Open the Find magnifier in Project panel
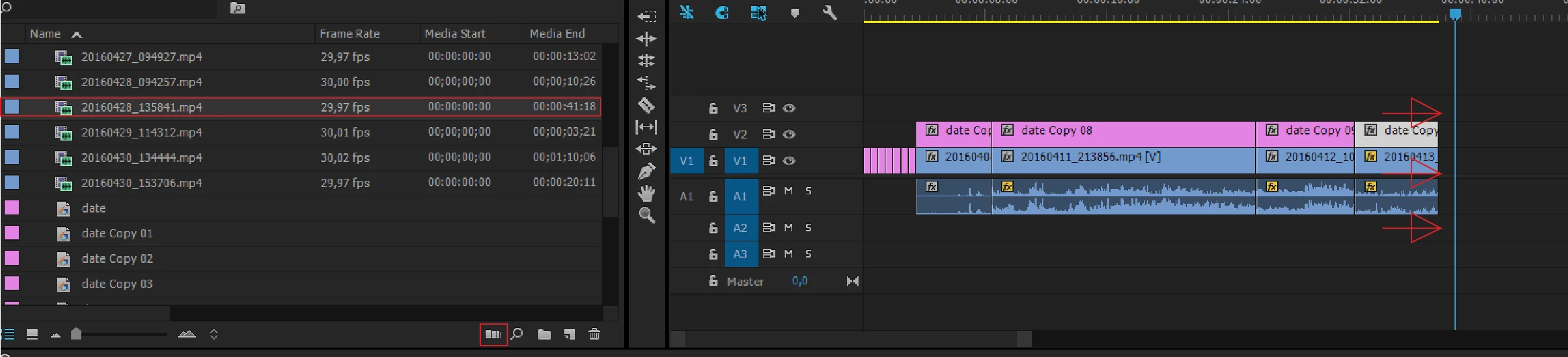 point(517,333)
